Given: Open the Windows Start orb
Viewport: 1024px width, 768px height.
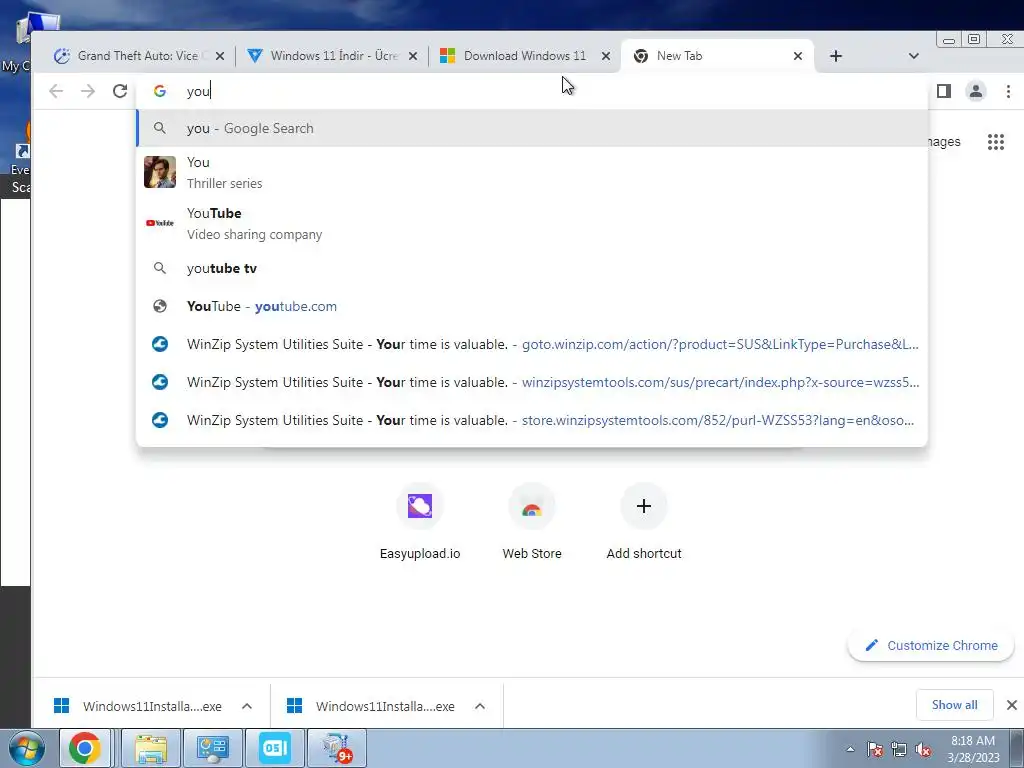Looking at the screenshot, I should pyautogui.click(x=27, y=748).
